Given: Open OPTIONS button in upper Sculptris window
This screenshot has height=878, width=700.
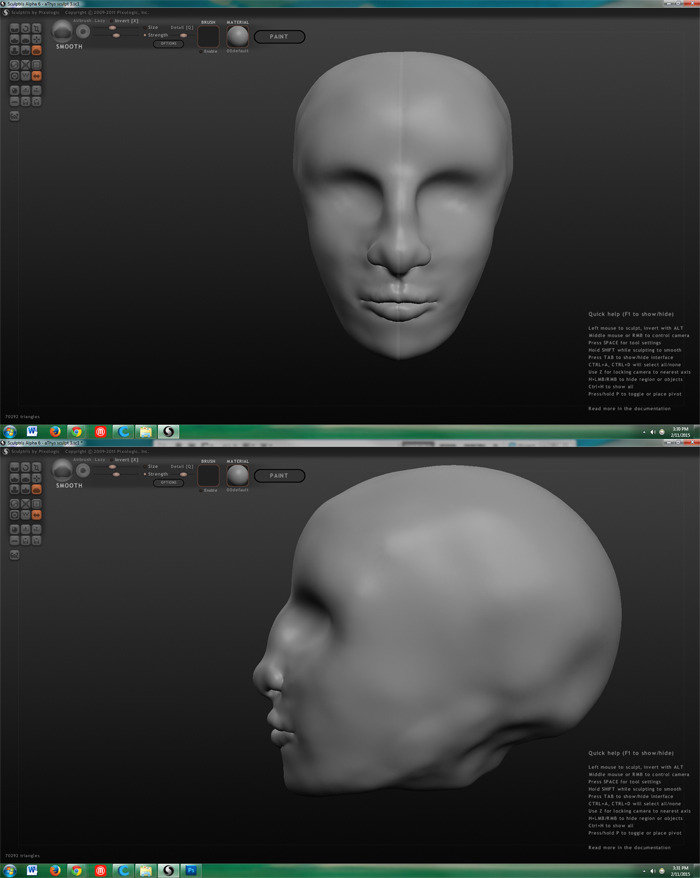Looking at the screenshot, I should (x=169, y=44).
